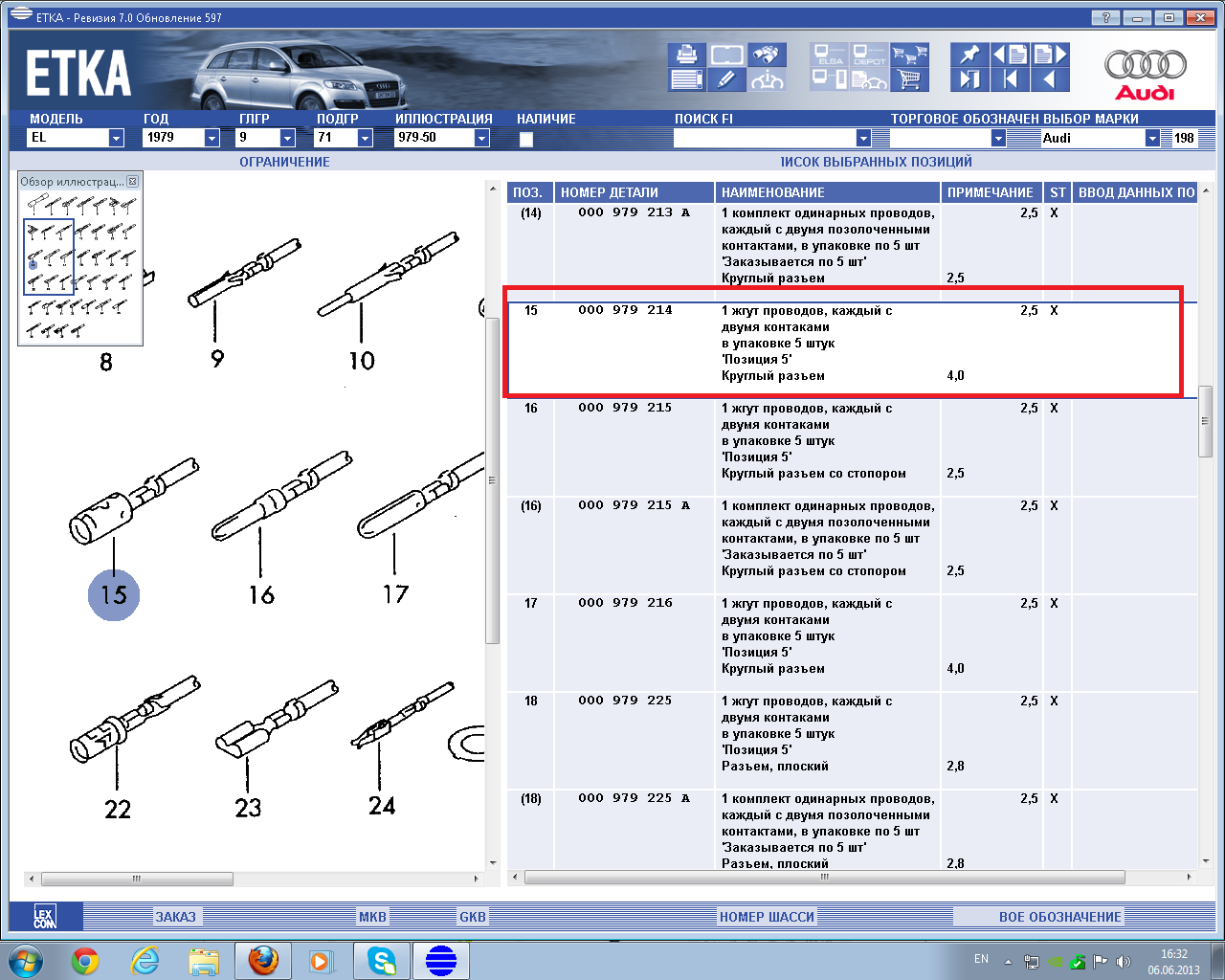Click position 16 callout in the illustration
Image resolution: width=1225 pixels, height=980 pixels.
(x=261, y=595)
